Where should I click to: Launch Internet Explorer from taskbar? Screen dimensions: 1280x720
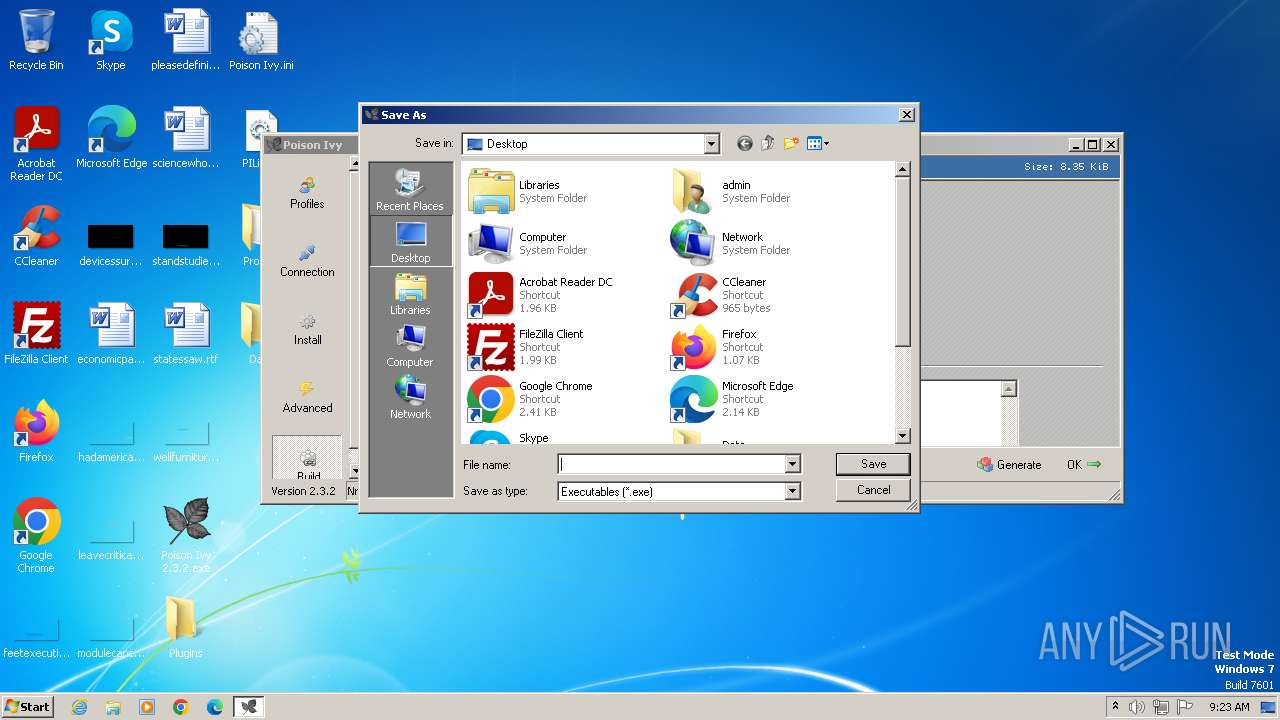tap(80, 707)
